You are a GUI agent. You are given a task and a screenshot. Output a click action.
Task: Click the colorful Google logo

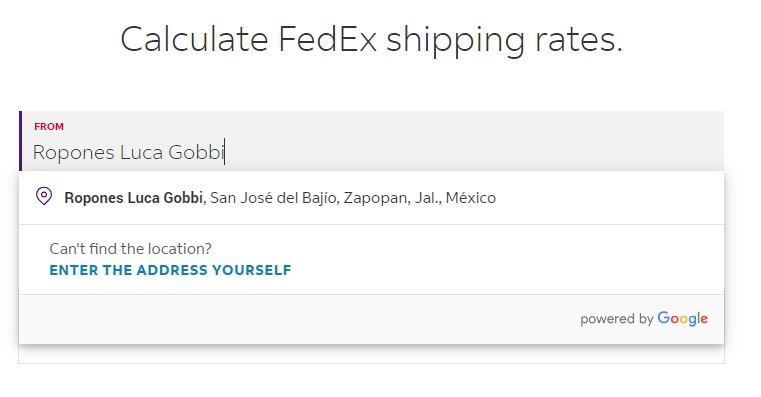click(682, 319)
